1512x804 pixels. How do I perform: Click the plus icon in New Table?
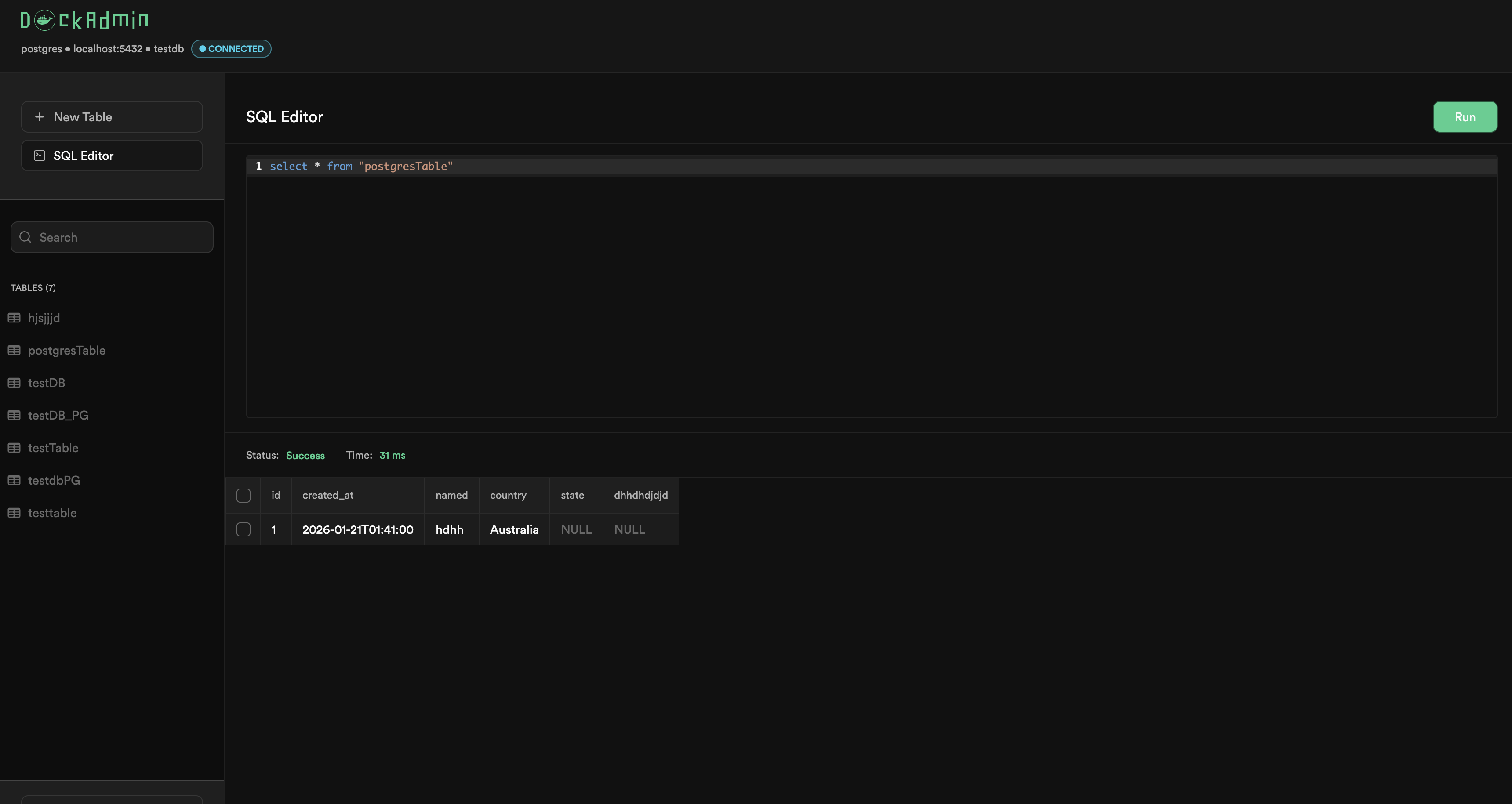pyautogui.click(x=39, y=117)
